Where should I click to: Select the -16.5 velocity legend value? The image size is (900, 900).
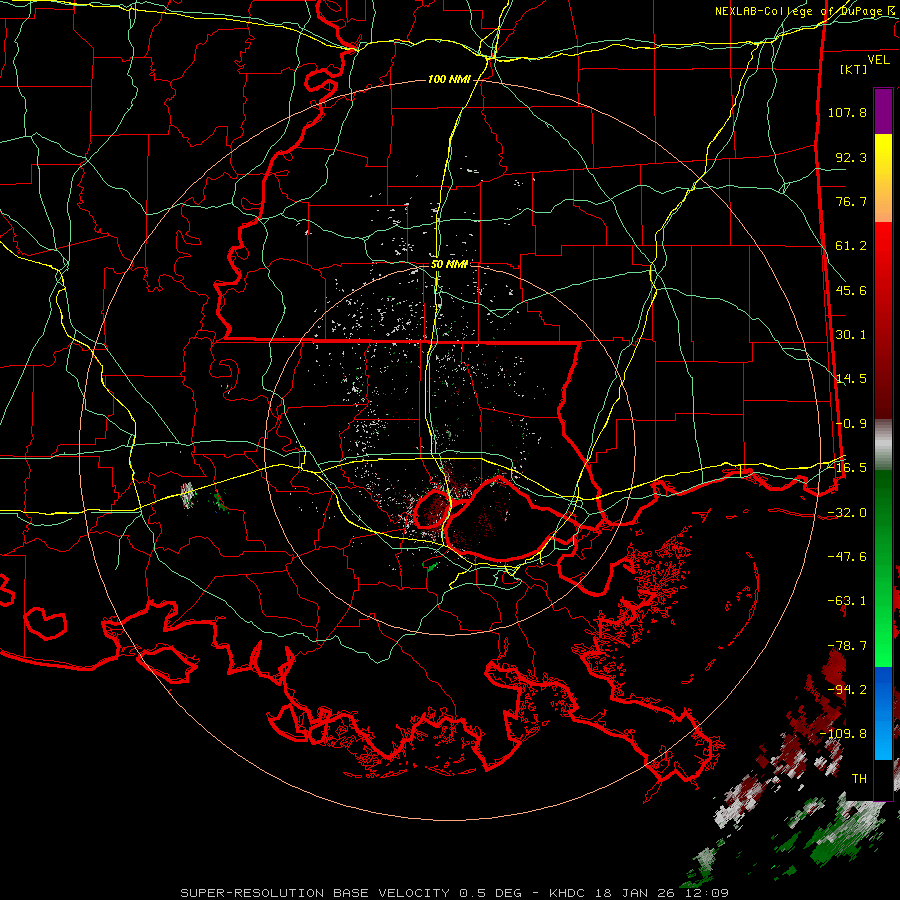point(847,468)
